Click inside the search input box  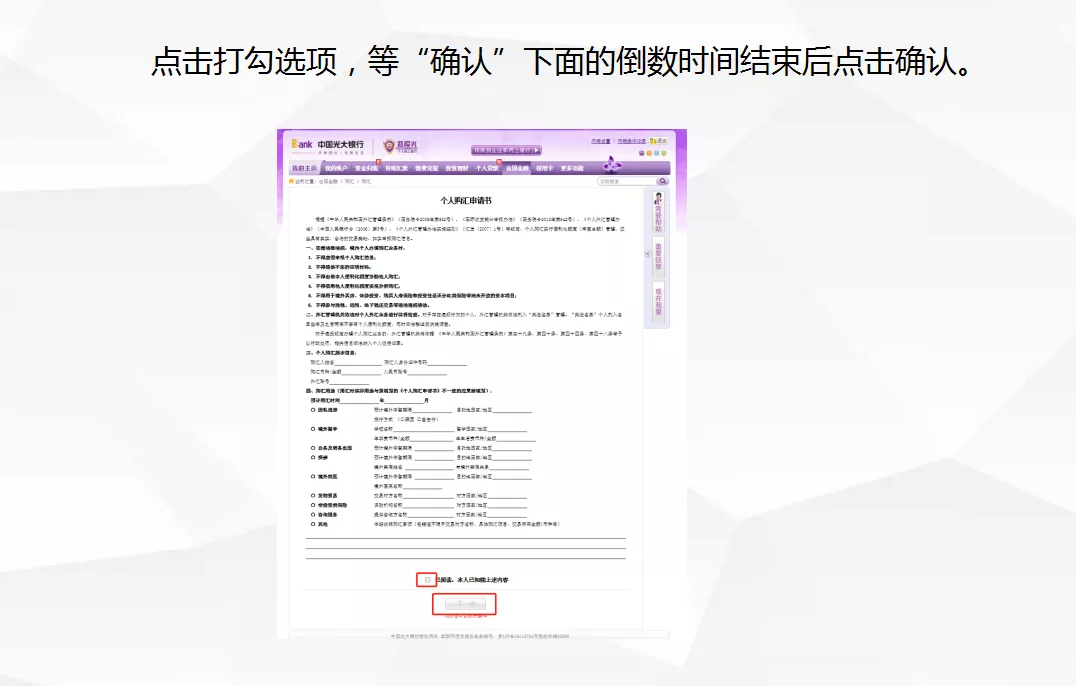pyautogui.click(x=615, y=180)
